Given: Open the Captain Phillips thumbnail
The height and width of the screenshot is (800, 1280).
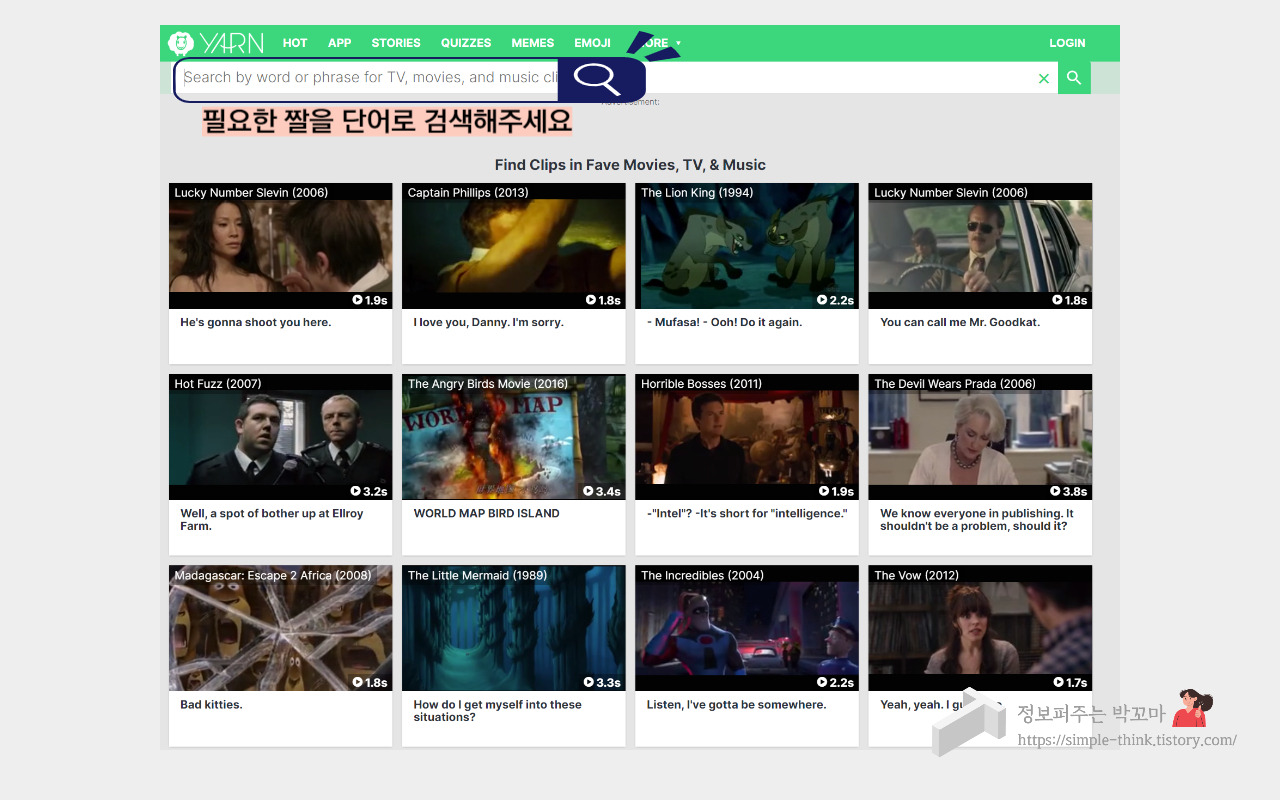Looking at the screenshot, I should click(514, 246).
